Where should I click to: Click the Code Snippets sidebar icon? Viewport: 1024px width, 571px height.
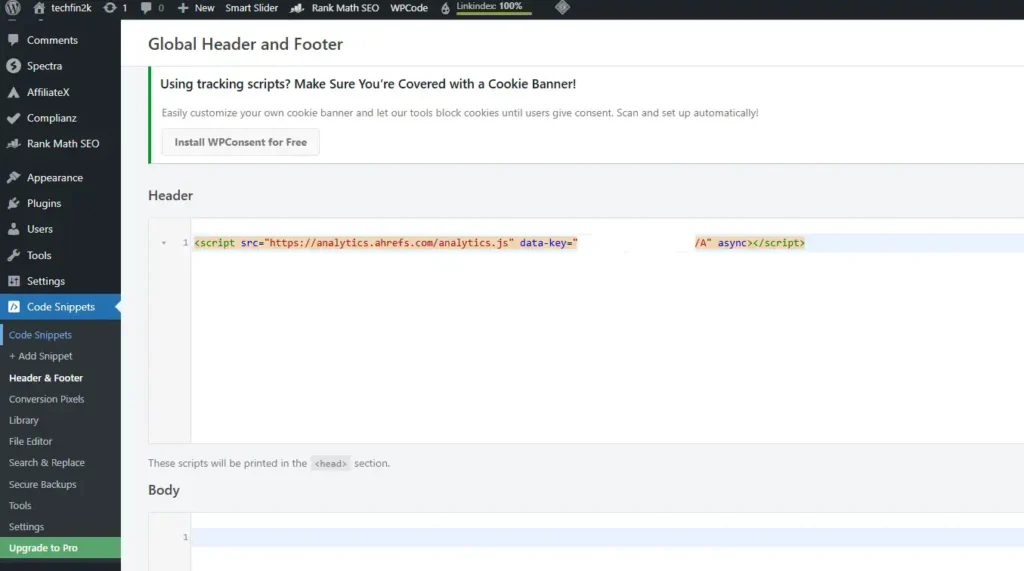pyautogui.click(x=14, y=306)
